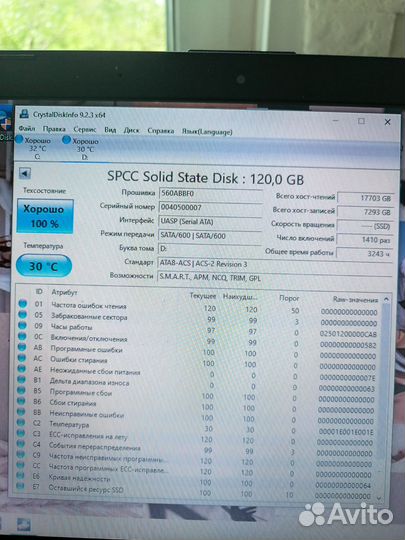
Task: Open the Сервис menu
Action: pyautogui.click(x=85, y=129)
